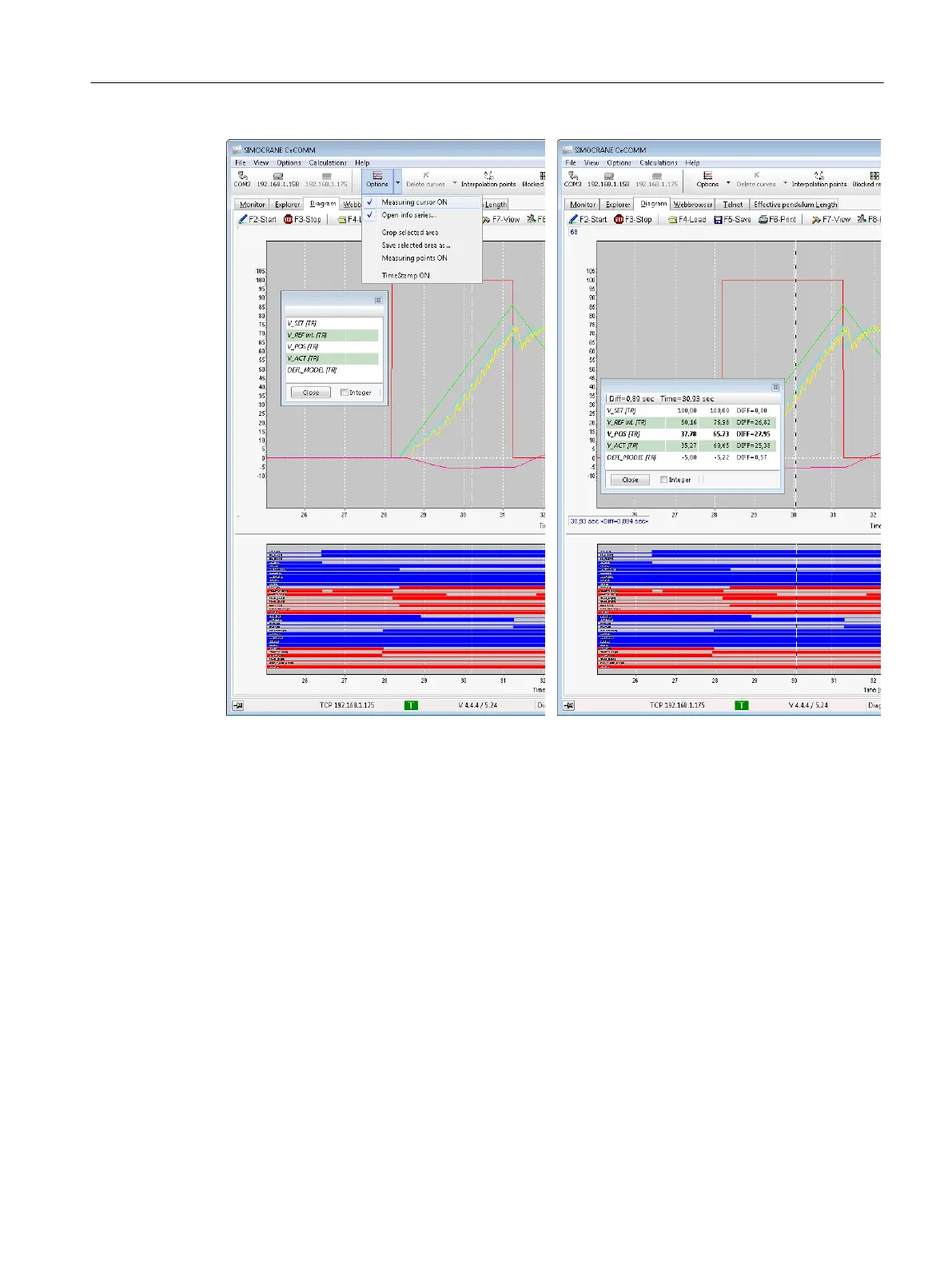Select DEFL_MODEL [TR] row in left window popup
This screenshot has height=1269, width=952.
tap(333, 370)
